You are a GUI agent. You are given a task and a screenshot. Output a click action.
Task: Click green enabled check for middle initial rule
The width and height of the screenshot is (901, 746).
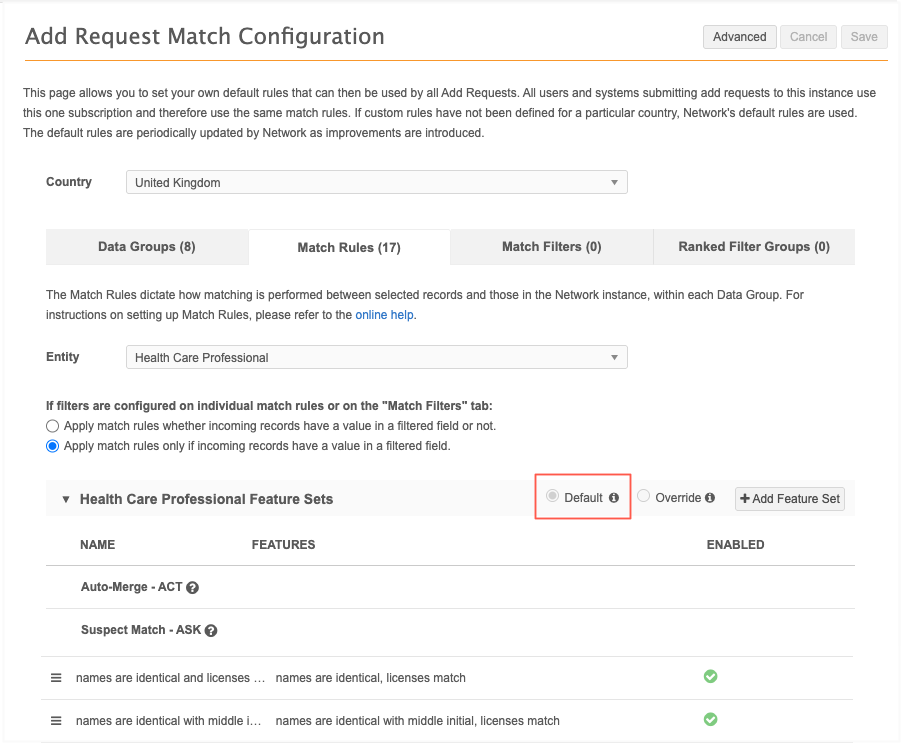[710, 720]
